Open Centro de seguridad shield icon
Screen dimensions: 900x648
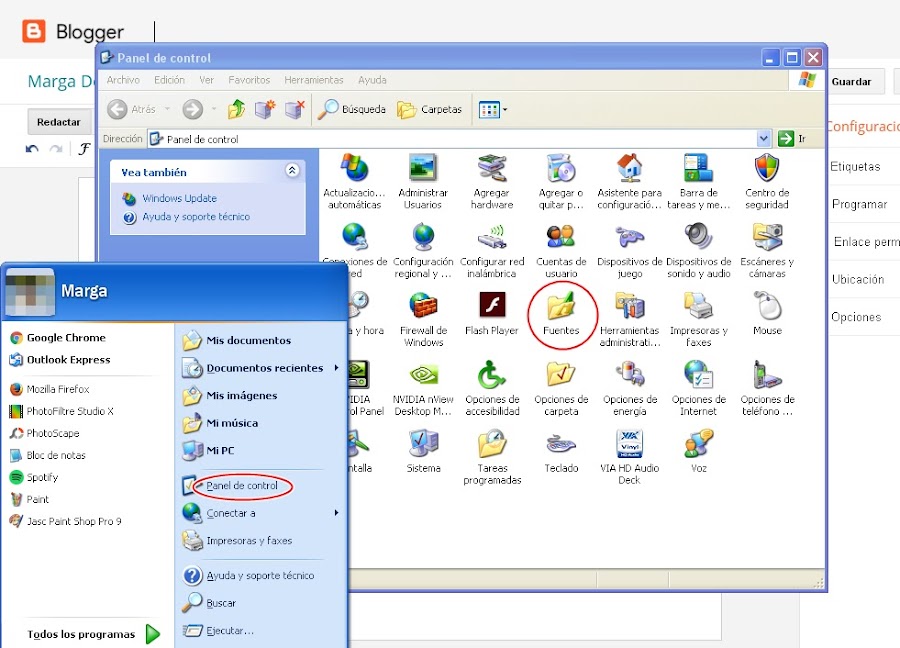[767, 168]
